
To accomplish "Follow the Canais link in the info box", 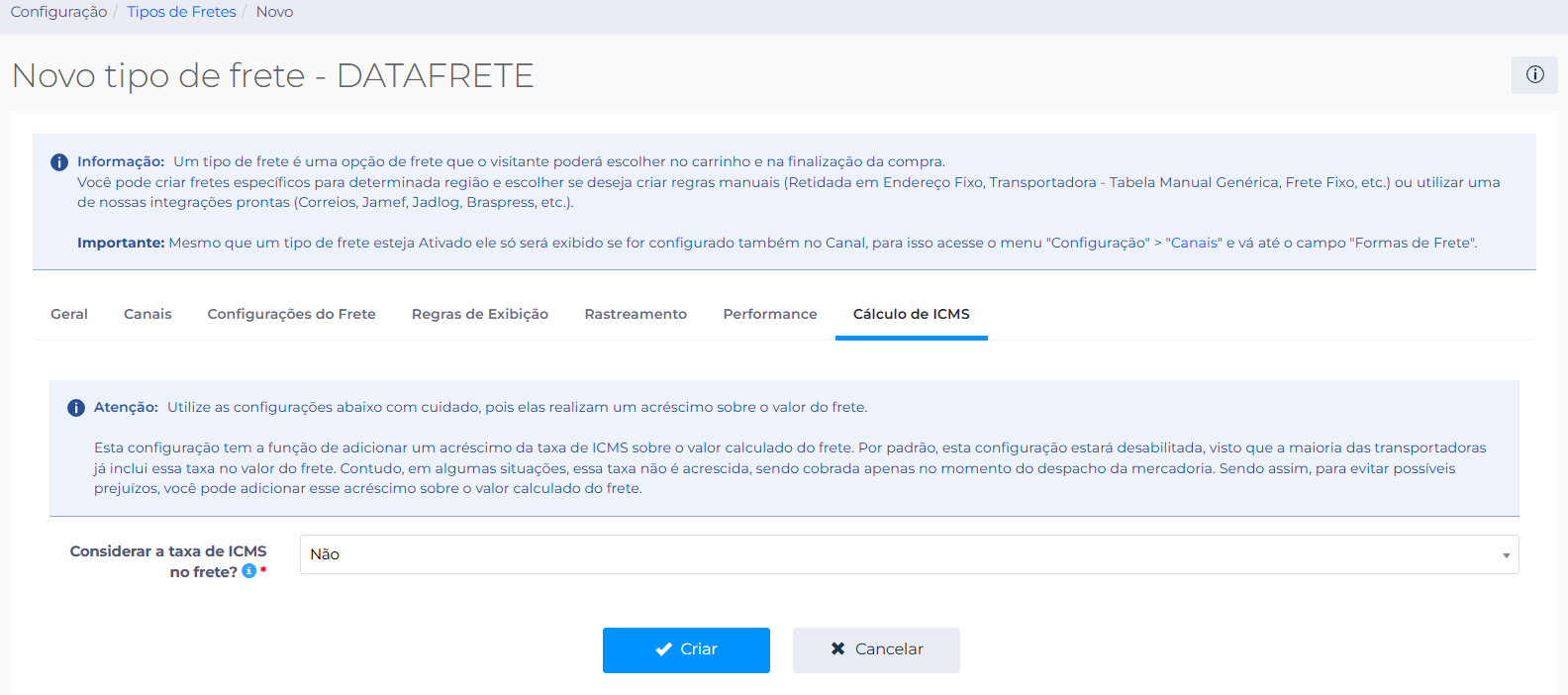I will (x=1194, y=243).
